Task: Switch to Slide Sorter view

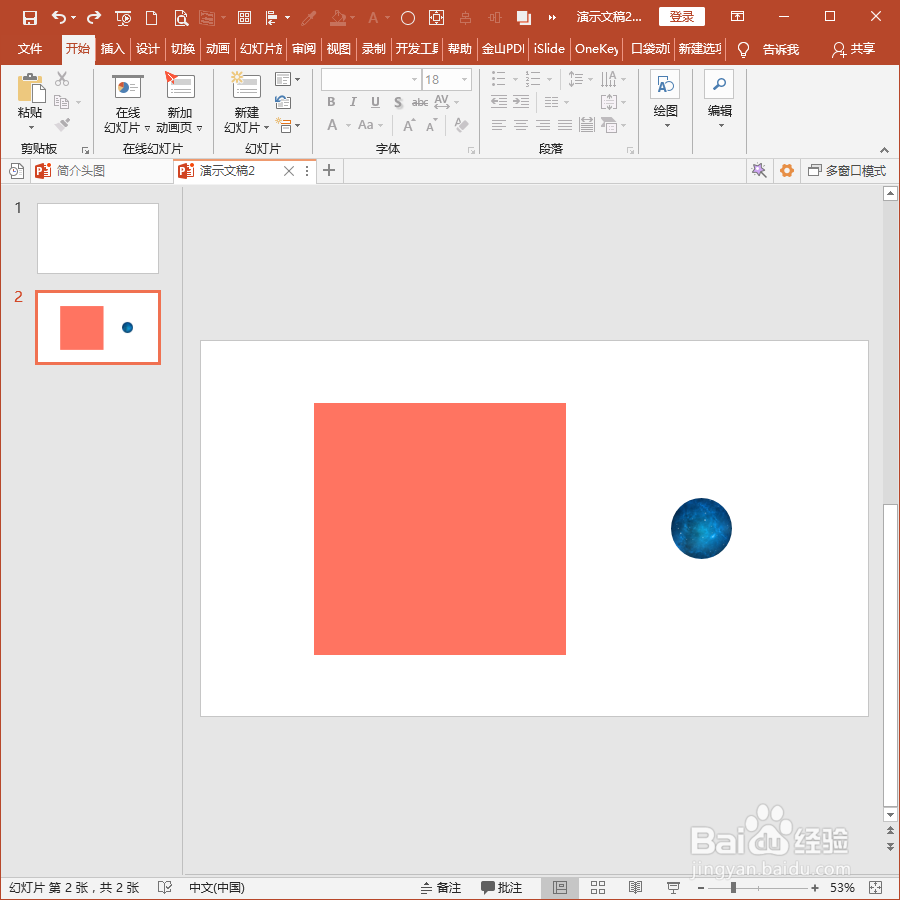Action: coord(598,887)
